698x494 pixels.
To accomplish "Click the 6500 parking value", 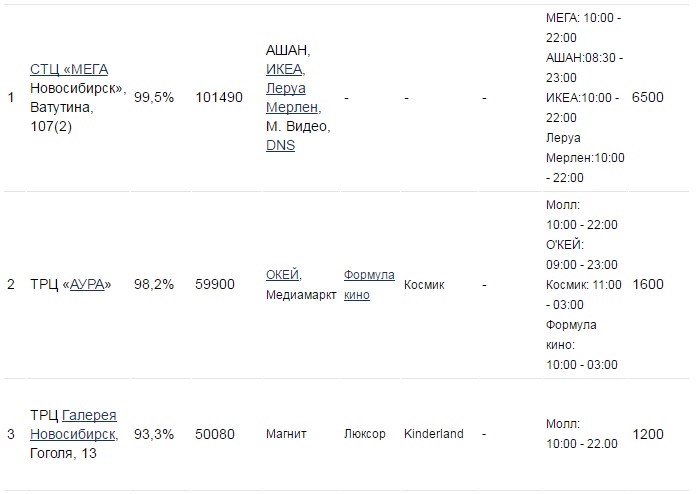I will [648, 98].
